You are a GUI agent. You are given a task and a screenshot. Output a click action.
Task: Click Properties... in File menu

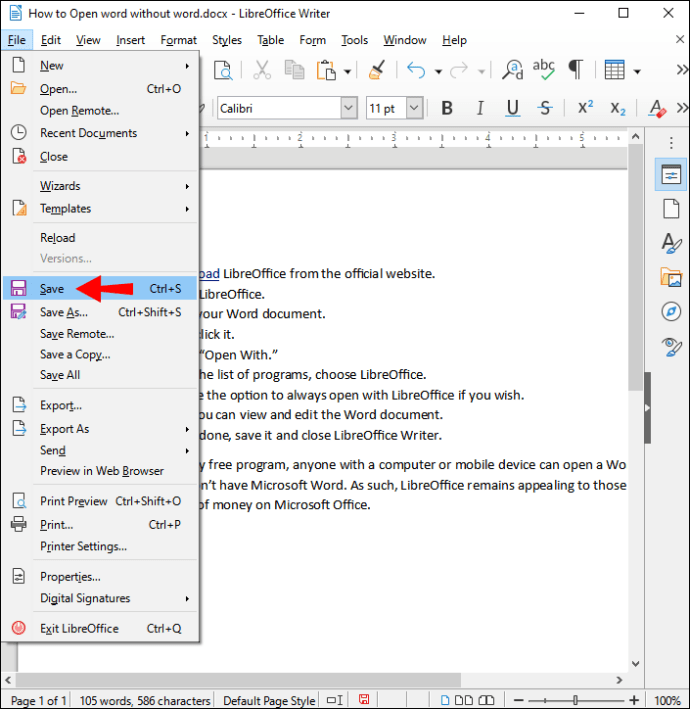tap(100, 577)
